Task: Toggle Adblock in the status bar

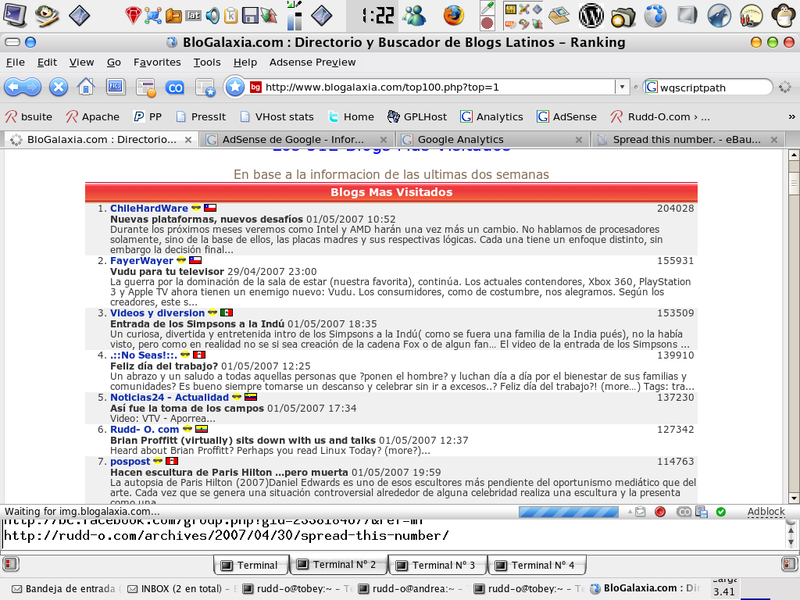Action: tap(765, 512)
